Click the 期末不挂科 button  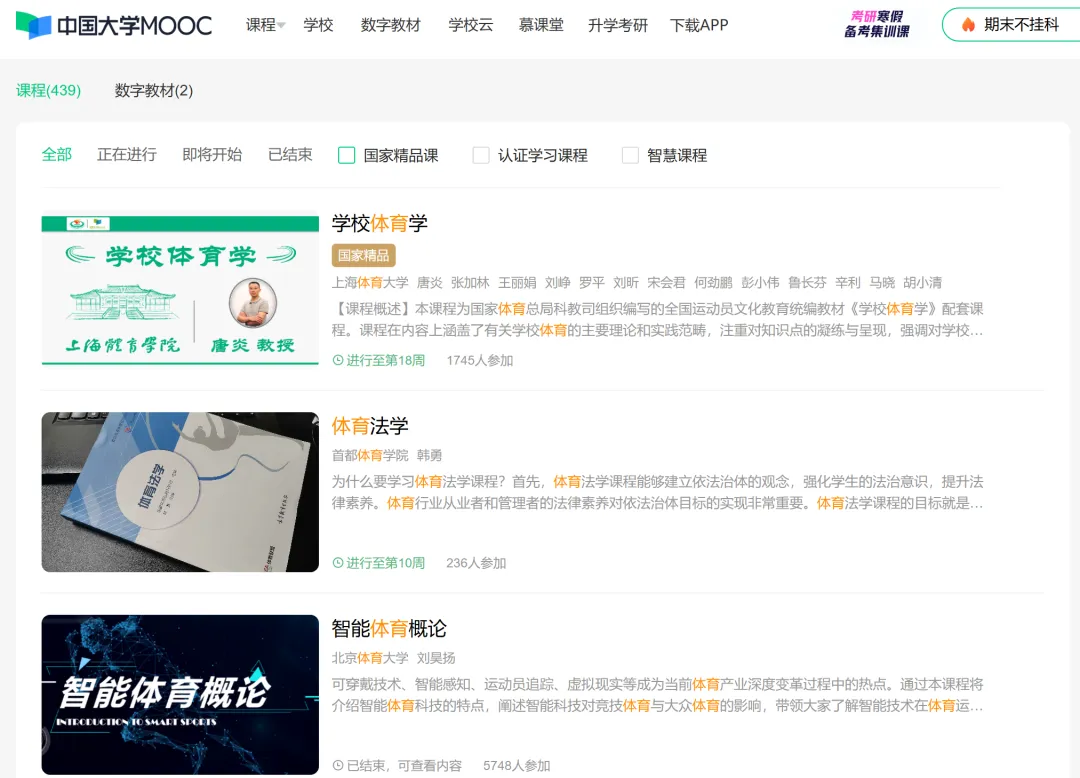[1011, 25]
